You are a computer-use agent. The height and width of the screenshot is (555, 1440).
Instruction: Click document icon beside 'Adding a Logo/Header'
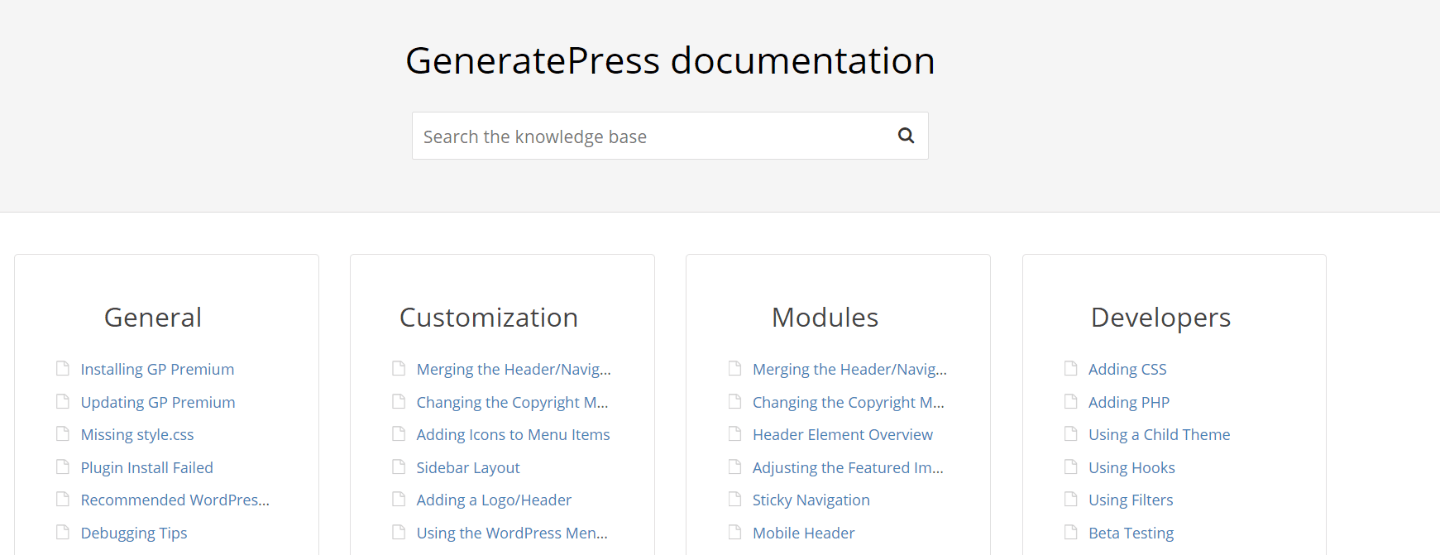point(399,499)
